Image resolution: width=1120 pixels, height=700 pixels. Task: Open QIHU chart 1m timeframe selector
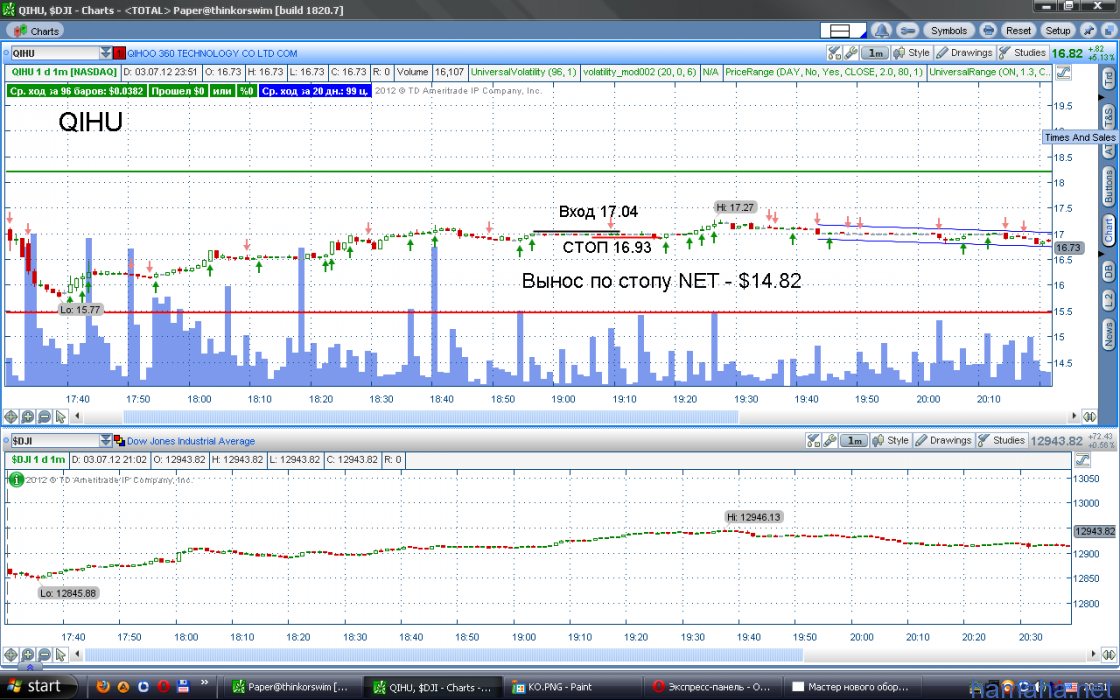[874, 53]
